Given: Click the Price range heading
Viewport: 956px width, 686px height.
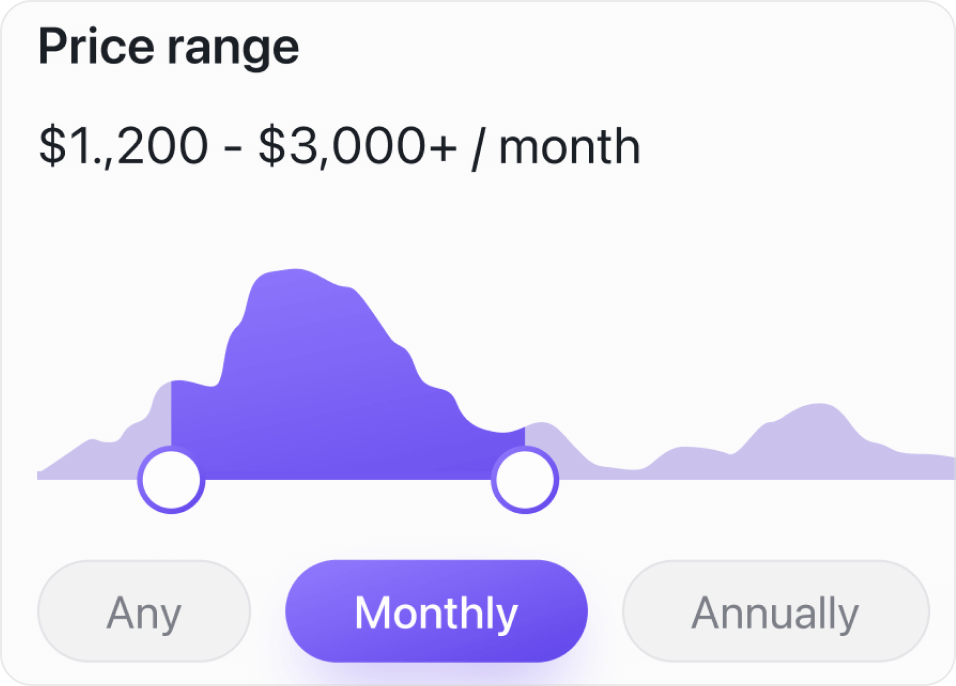Looking at the screenshot, I should coord(168,46).
